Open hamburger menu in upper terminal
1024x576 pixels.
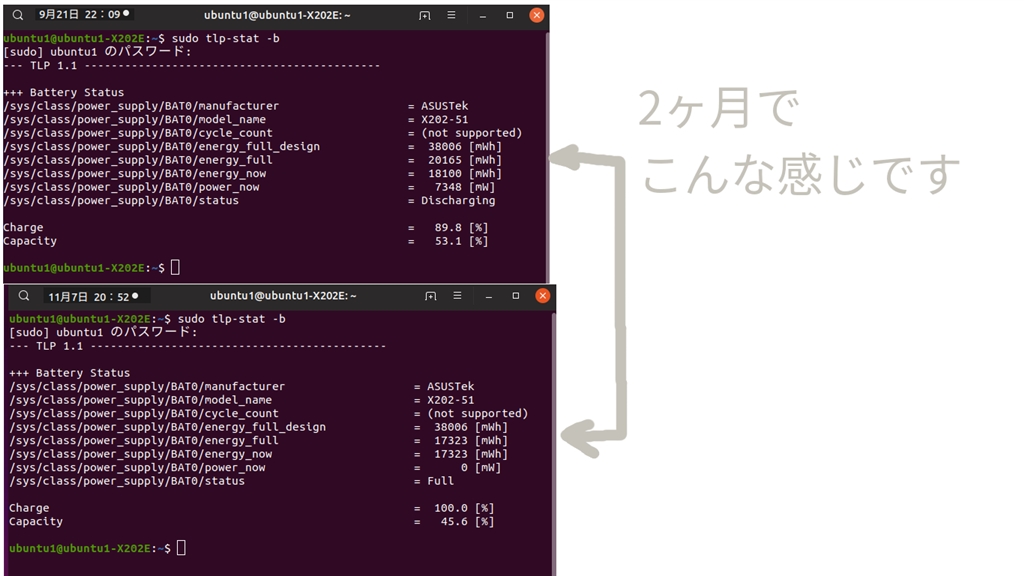[451, 15]
